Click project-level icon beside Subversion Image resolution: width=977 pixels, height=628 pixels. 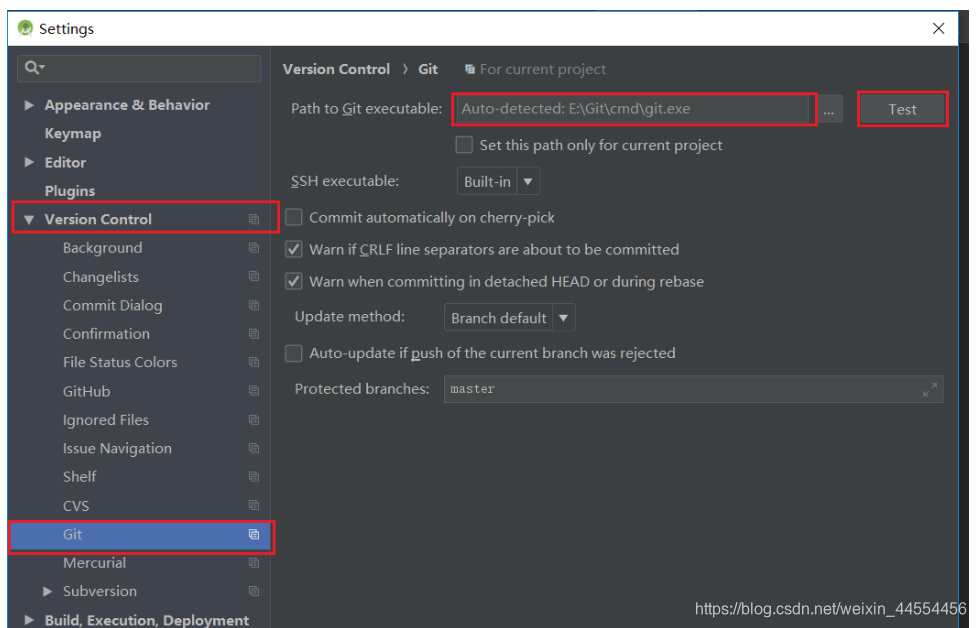point(254,591)
